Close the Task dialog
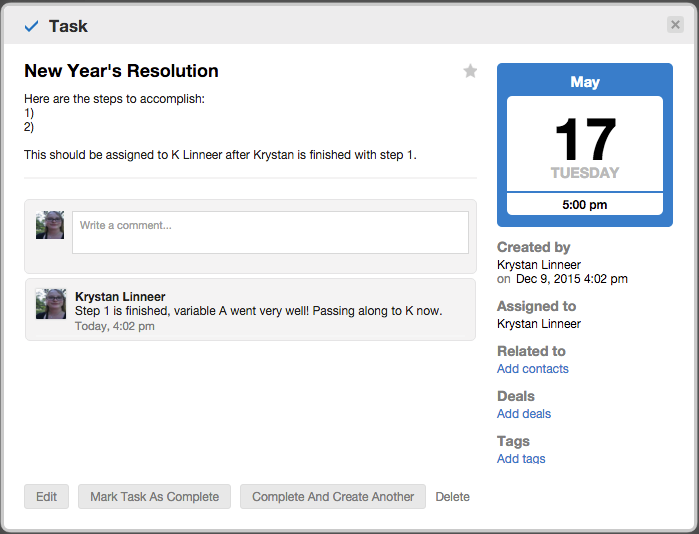The image size is (699, 534). 675,25
